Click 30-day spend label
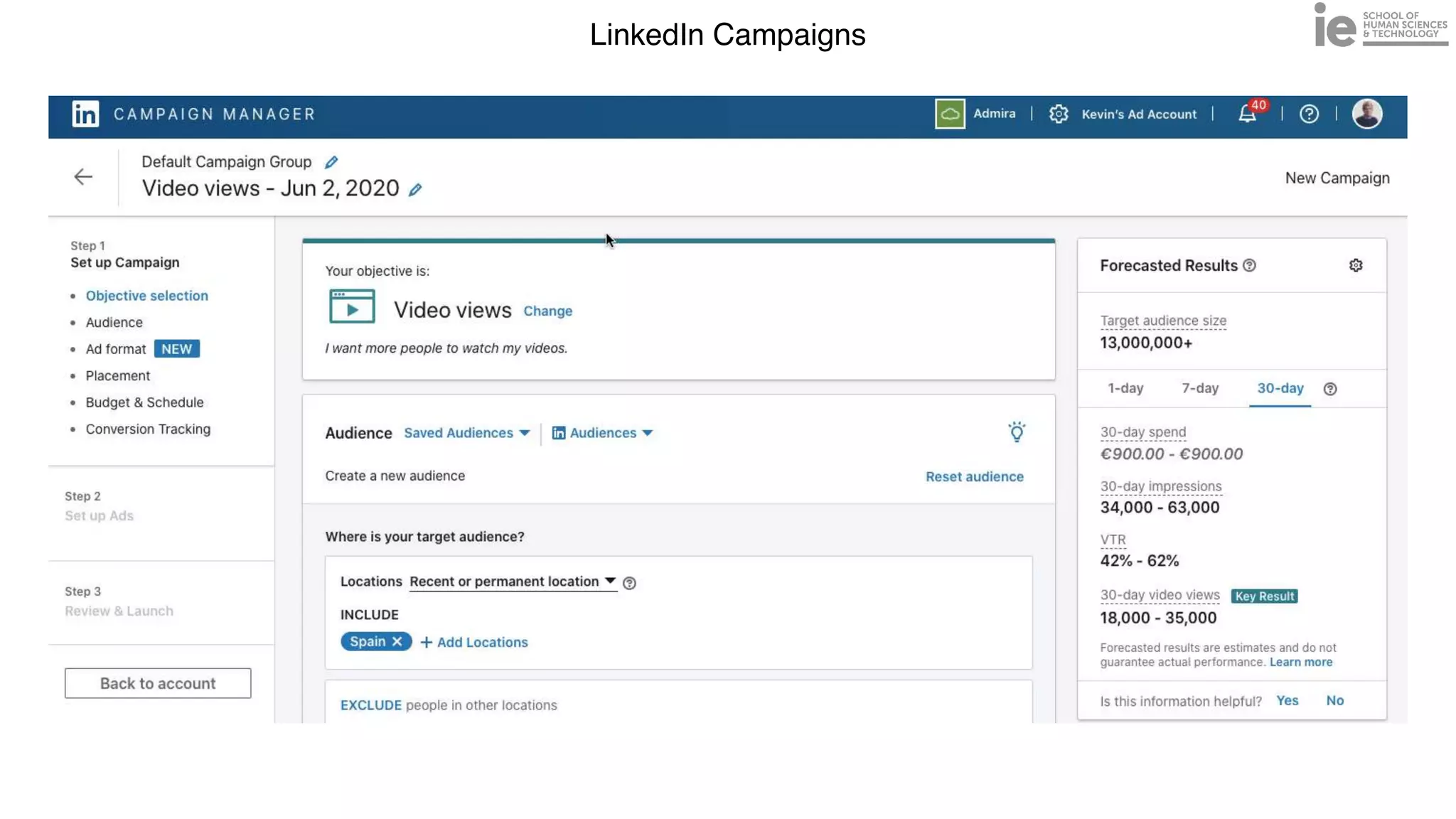The height and width of the screenshot is (819, 1456). click(1143, 432)
